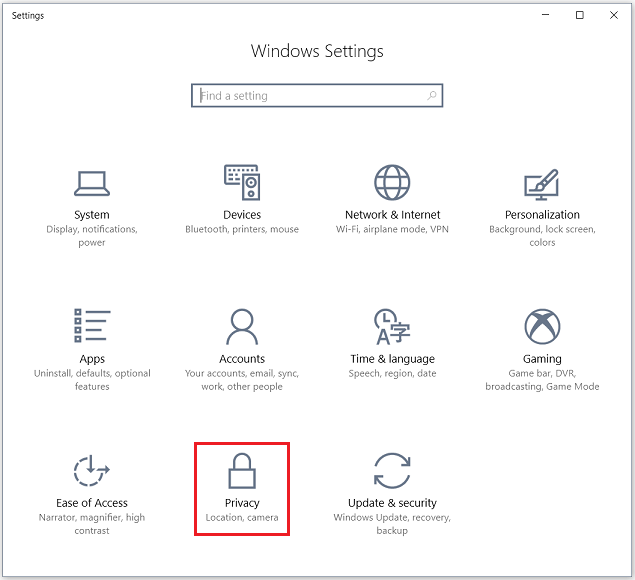Open the Time & language clock icon
The image size is (635, 580).
(392, 326)
